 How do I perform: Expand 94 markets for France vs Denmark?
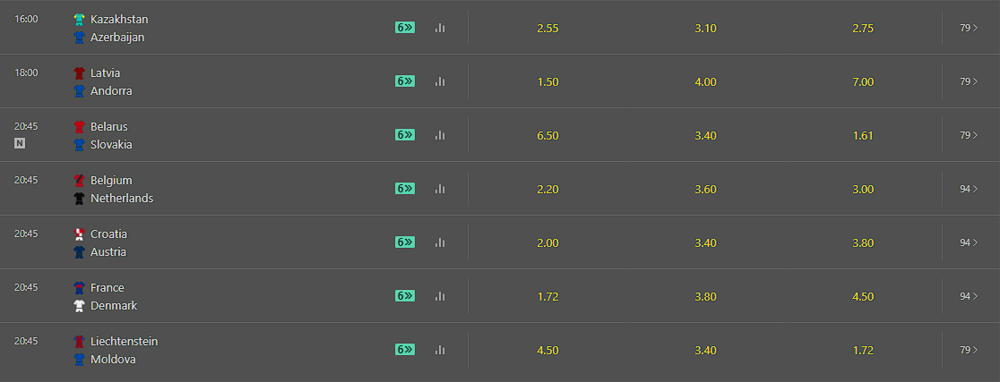tap(969, 296)
